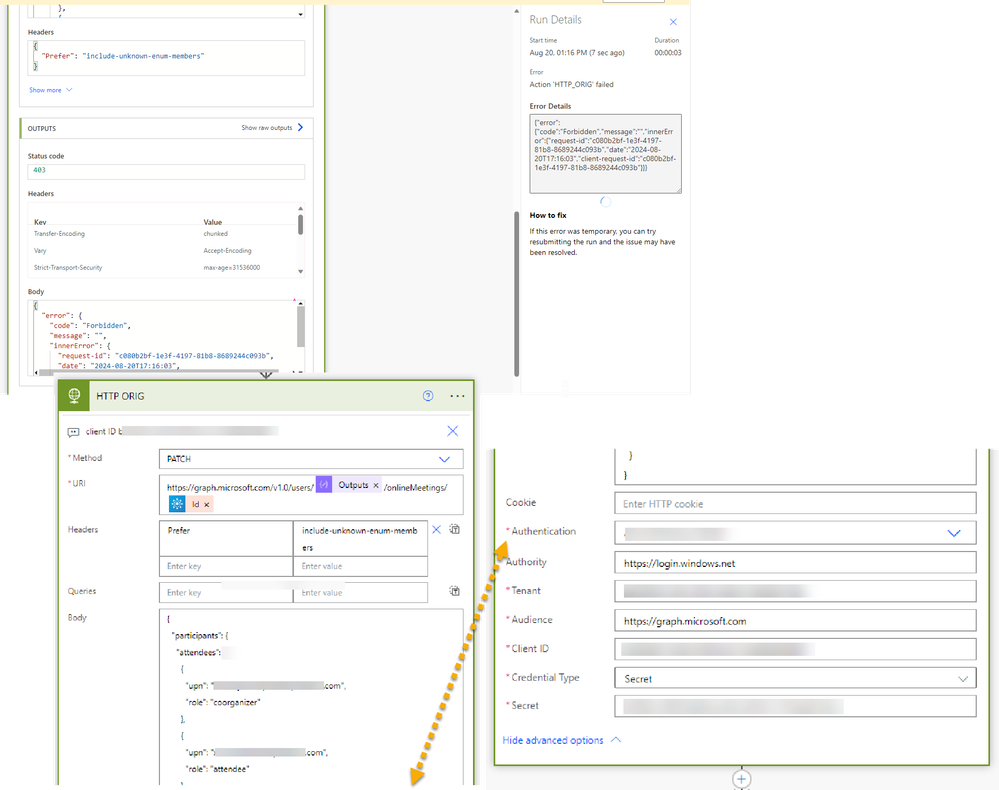Open Show raw outputs
Screen dimensions: 999x790
pos(272,127)
